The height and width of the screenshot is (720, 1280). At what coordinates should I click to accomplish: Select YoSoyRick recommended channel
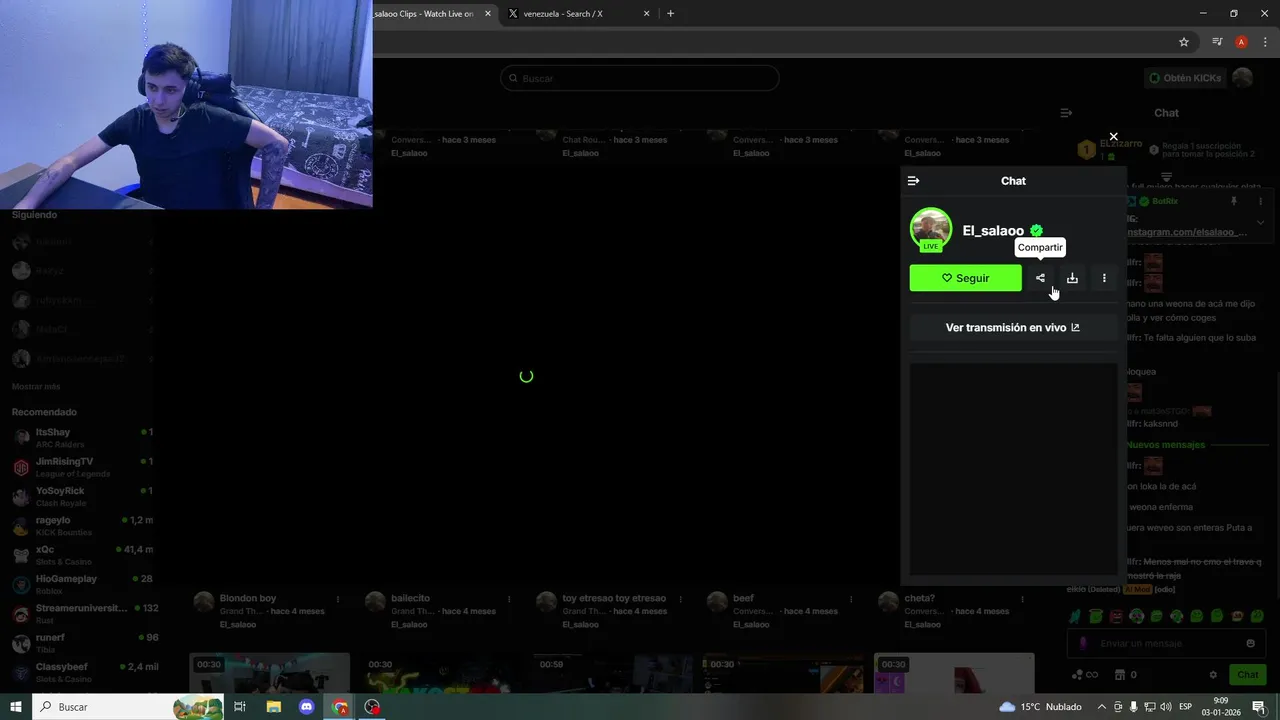(x=84, y=497)
